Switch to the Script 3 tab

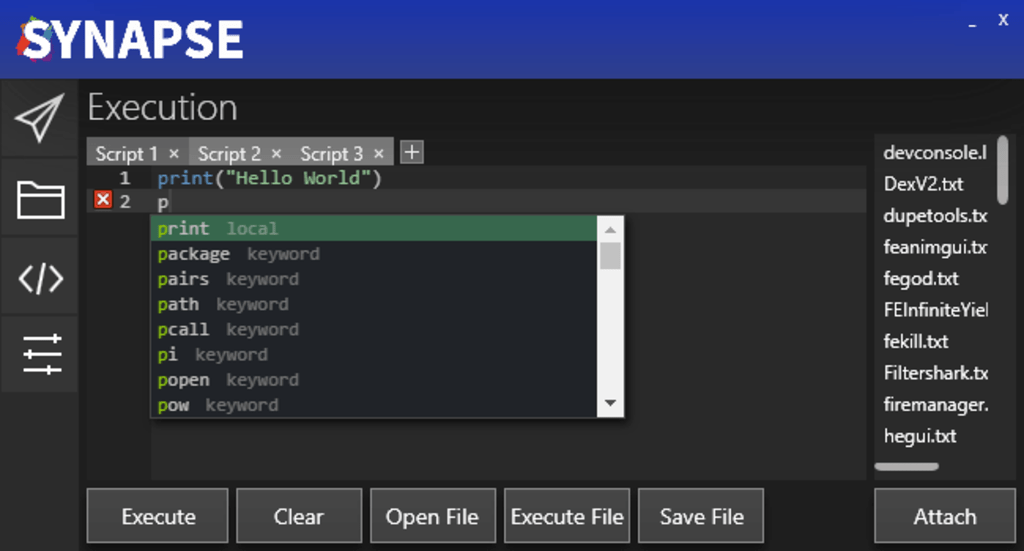coord(331,153)
